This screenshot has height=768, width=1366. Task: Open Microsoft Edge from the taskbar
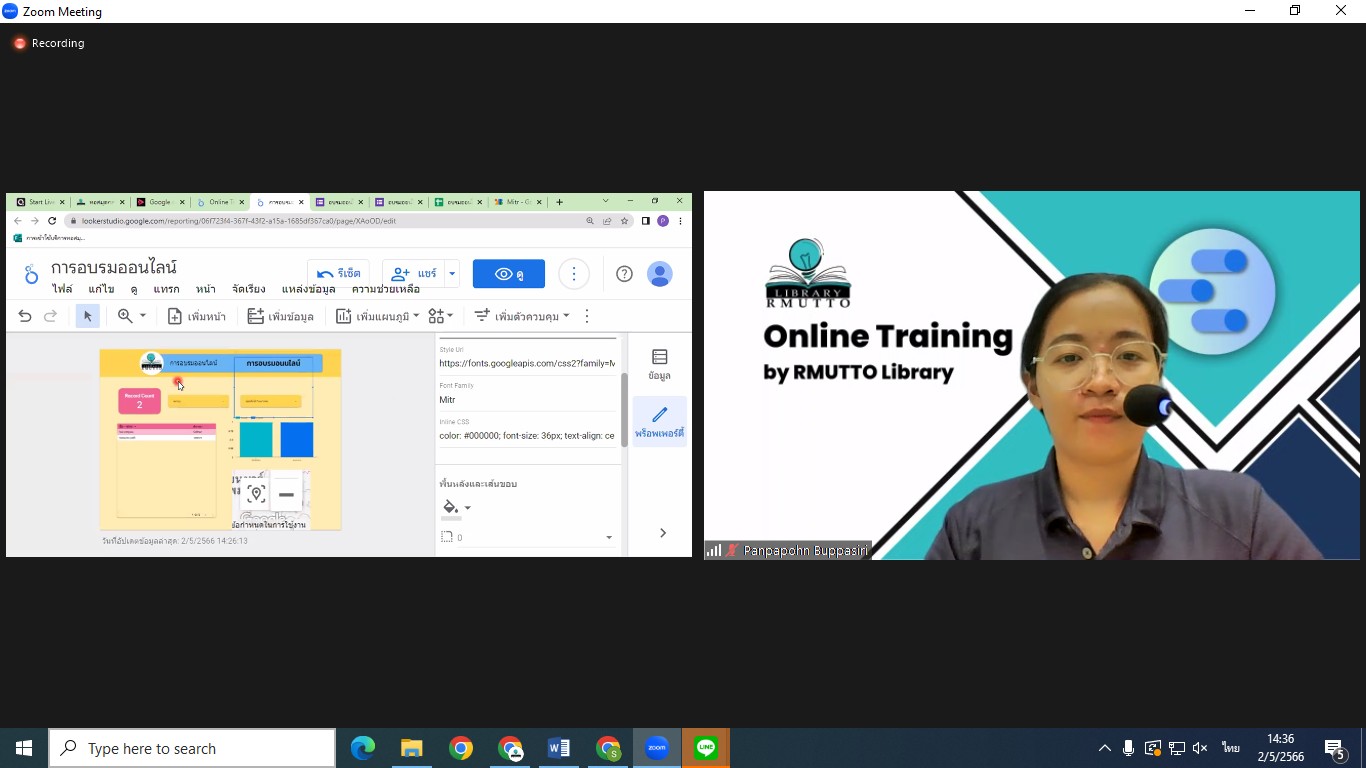[363, 748]
